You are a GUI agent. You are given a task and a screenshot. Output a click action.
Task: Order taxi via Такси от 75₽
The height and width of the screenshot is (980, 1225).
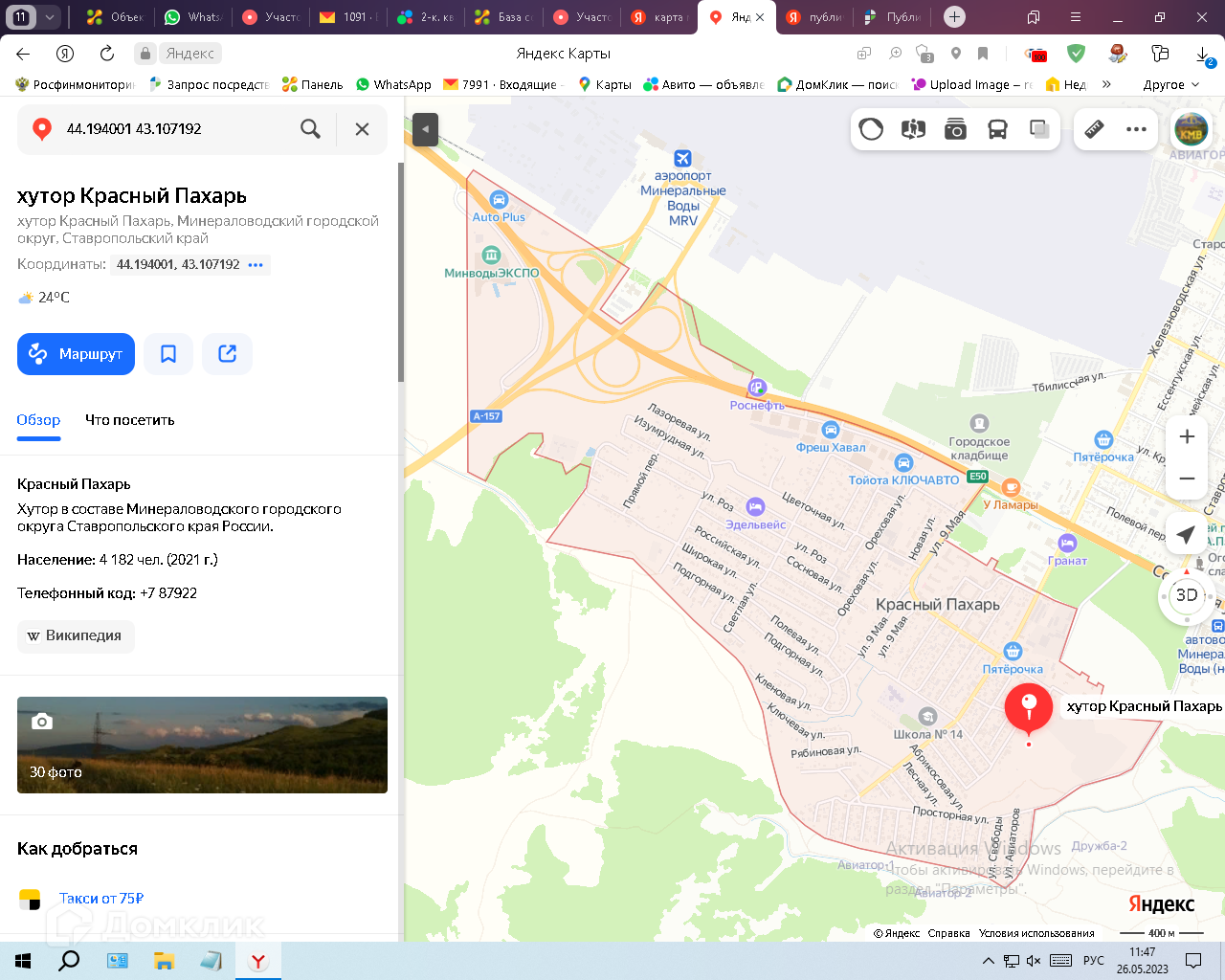100,899
